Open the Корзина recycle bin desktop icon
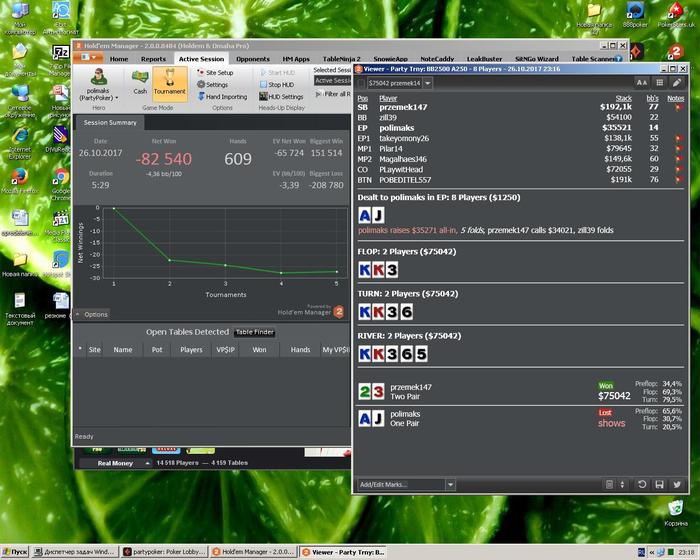 [675, 513]
